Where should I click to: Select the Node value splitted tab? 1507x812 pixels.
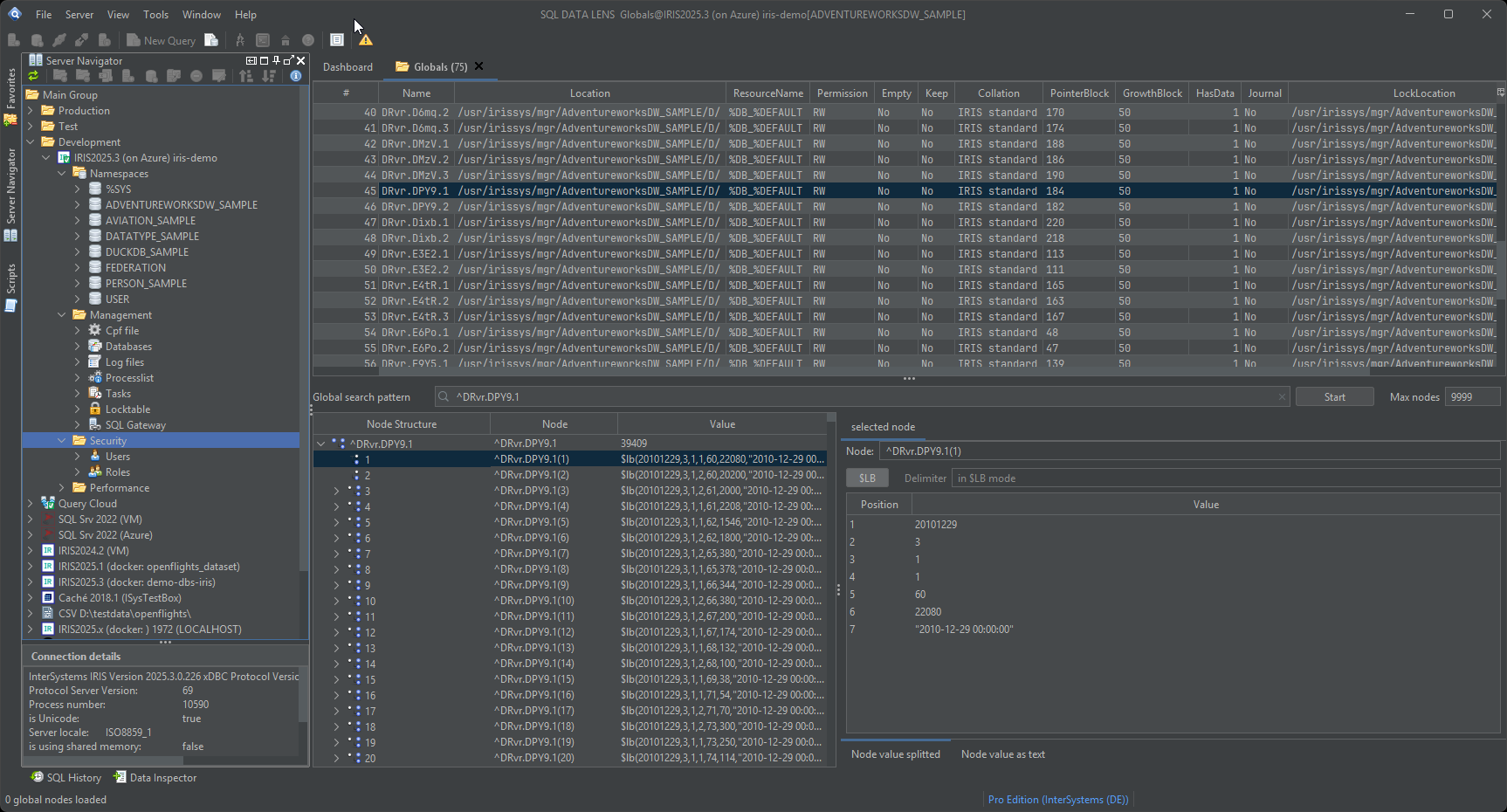coord(896,754)
